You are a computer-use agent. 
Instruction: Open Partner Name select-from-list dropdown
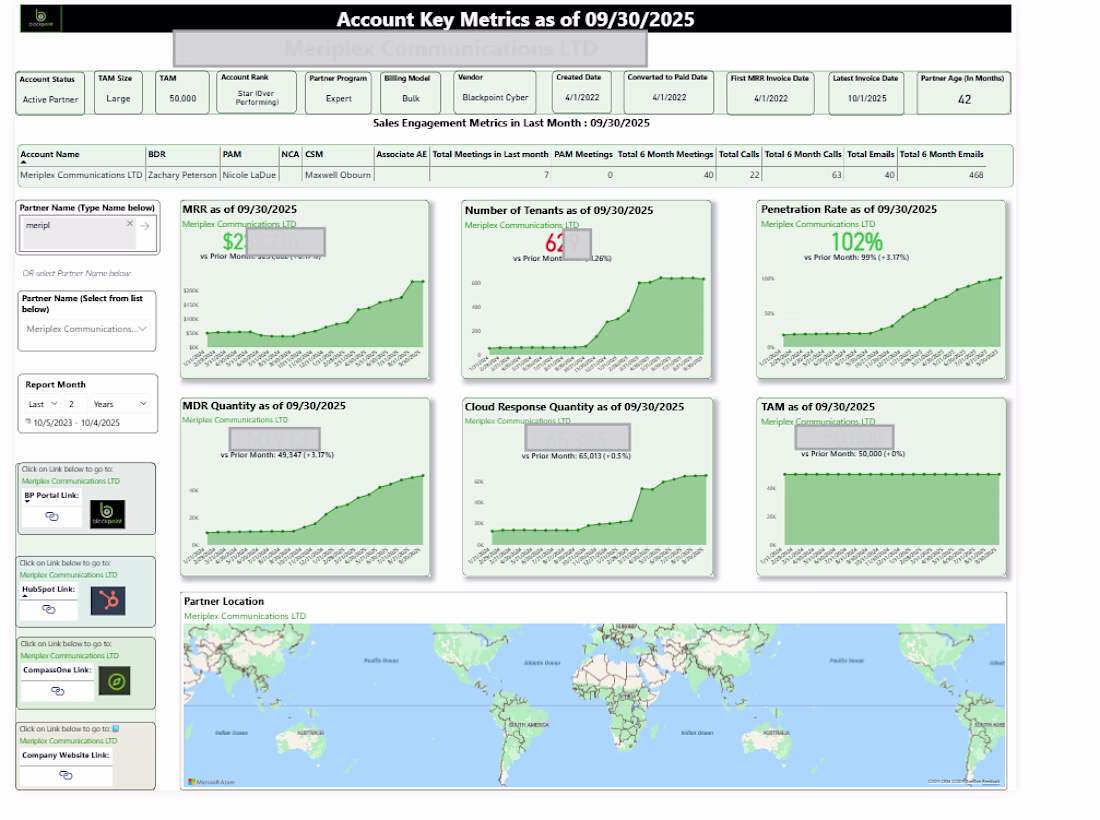click(86, 328)
